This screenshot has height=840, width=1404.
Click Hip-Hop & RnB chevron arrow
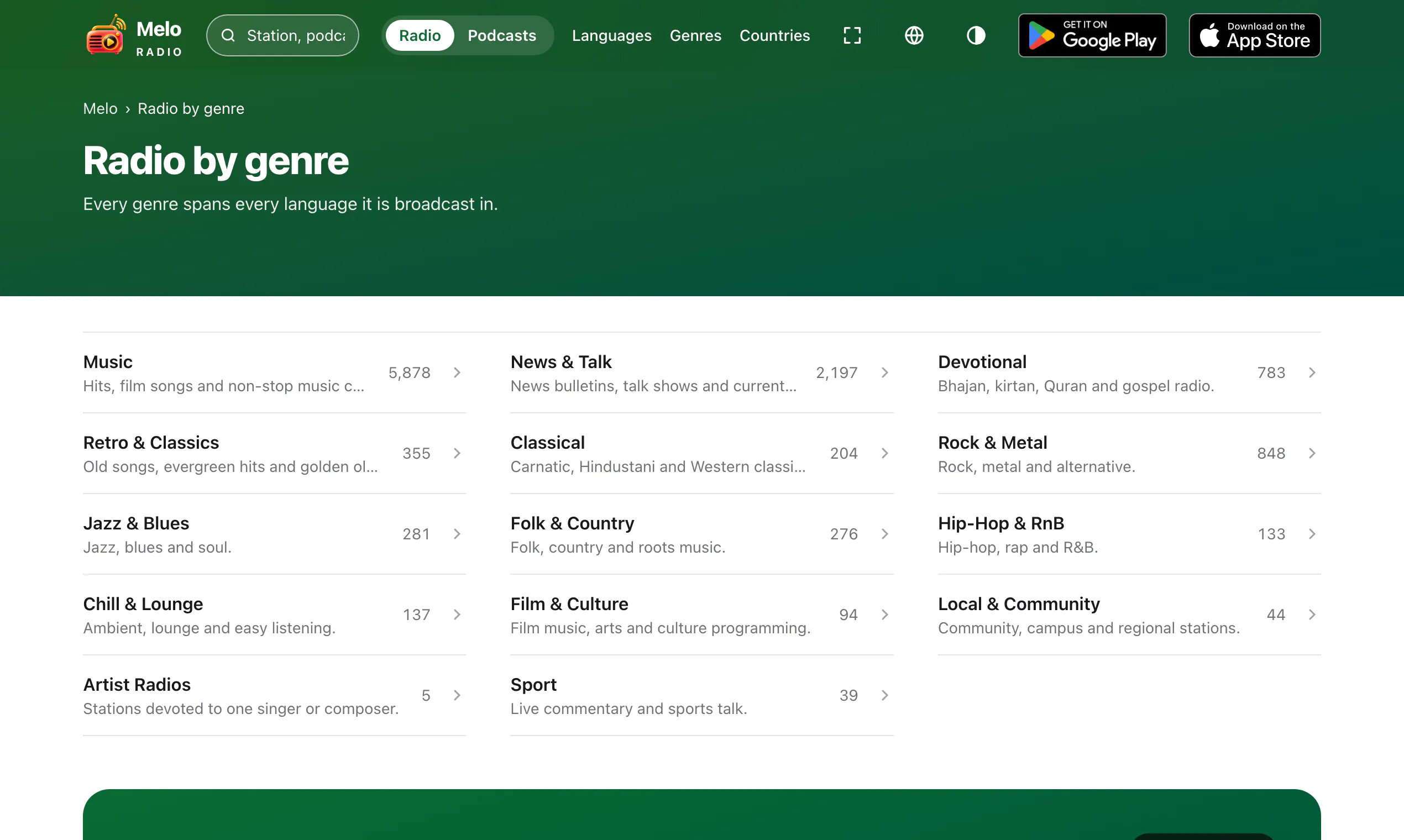pyautogui.click(x=1312, y=534)
